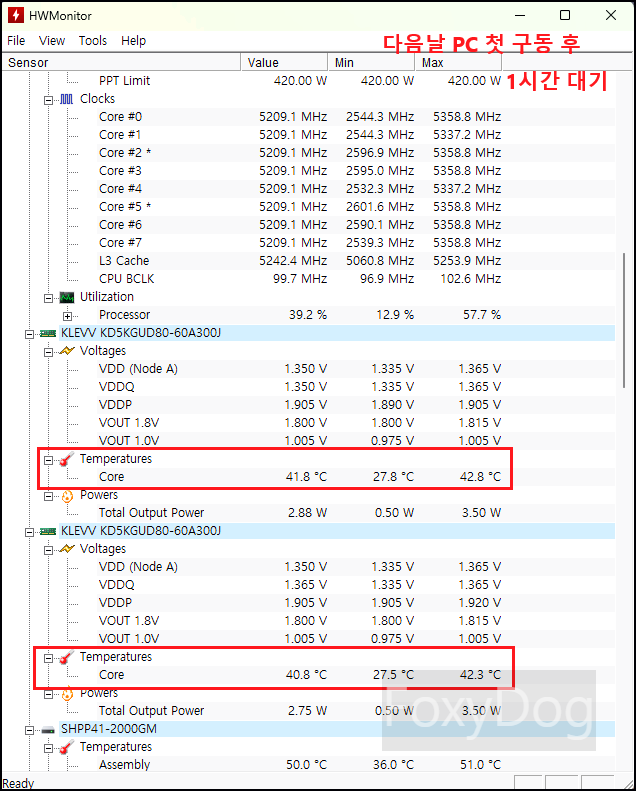Screen dimensions: 636x791
Task: Click the second KLEVV Voltages lightning icon
Action: coord(67,549)
